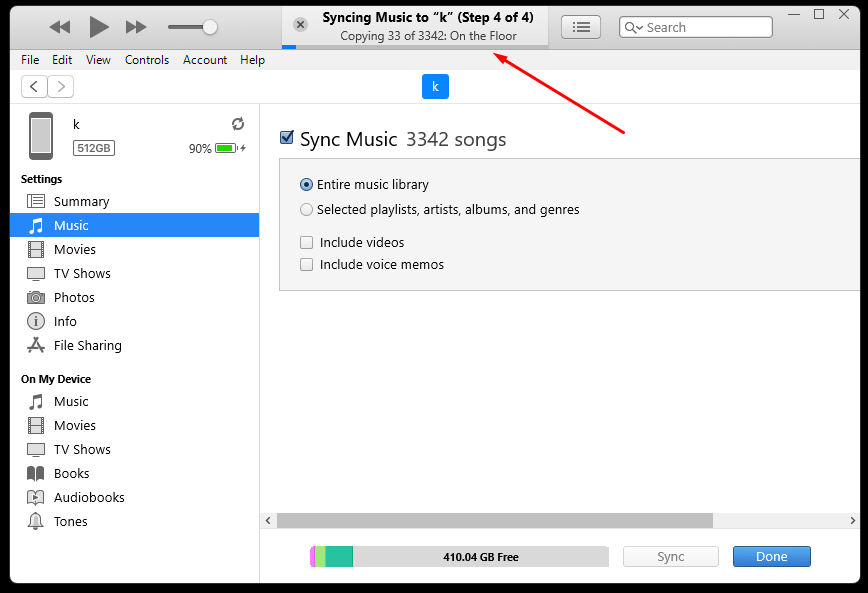Click the sync status spinning arrows icon
The image size is (868, 593).
point(238,124)
